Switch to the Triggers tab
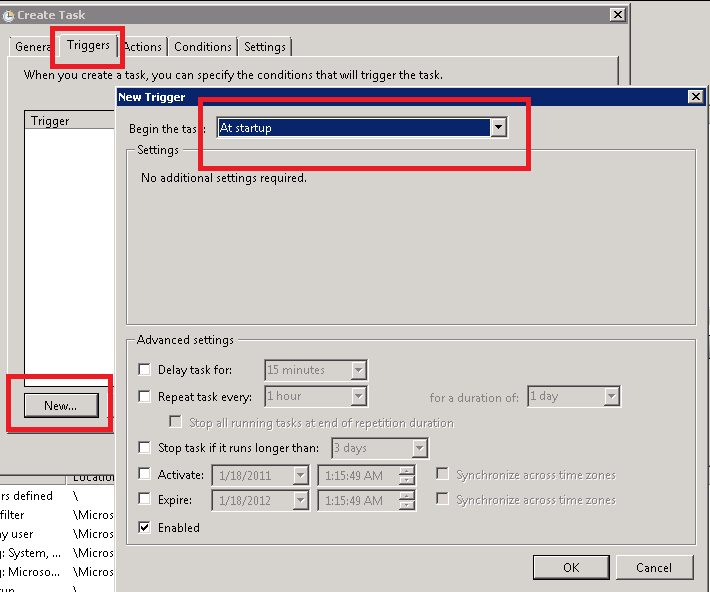 pyautogui.click(x=88, y=46)
